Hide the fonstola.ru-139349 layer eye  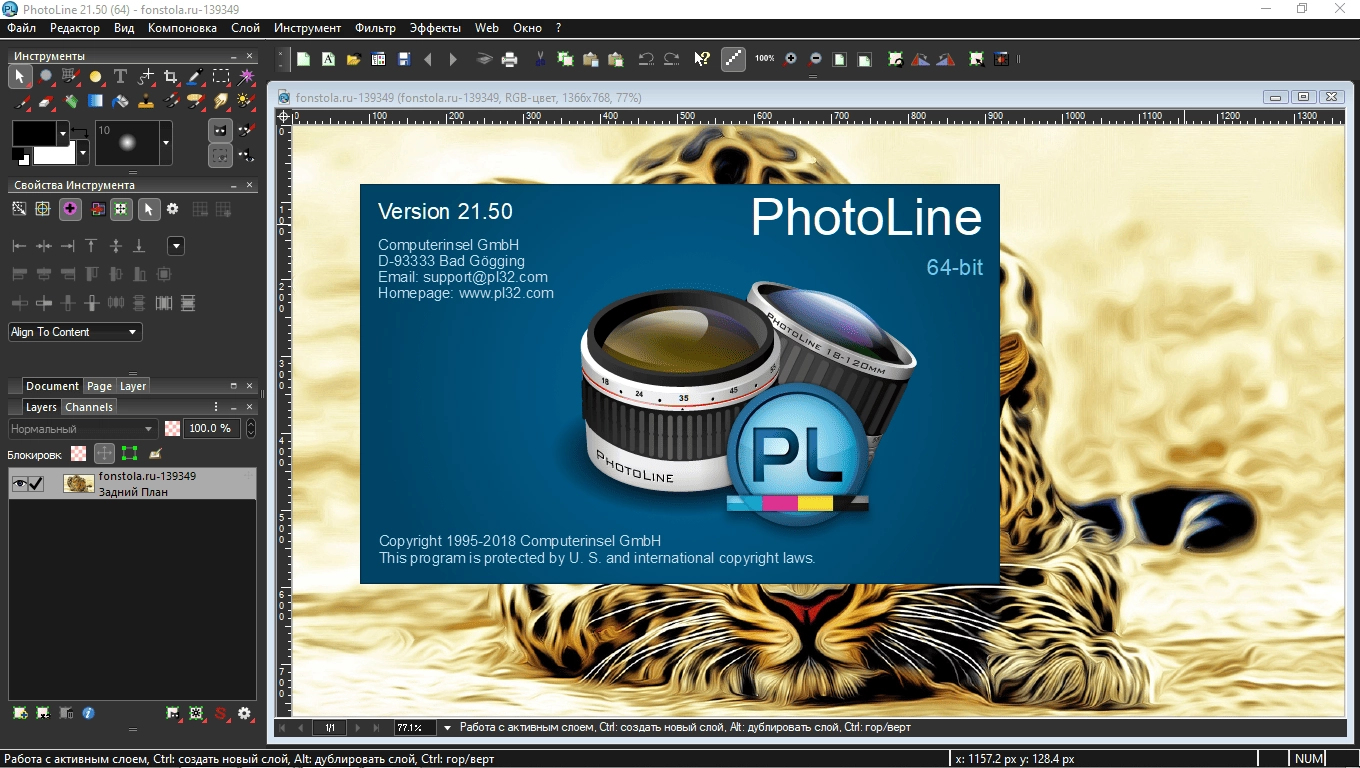[20, 484]
